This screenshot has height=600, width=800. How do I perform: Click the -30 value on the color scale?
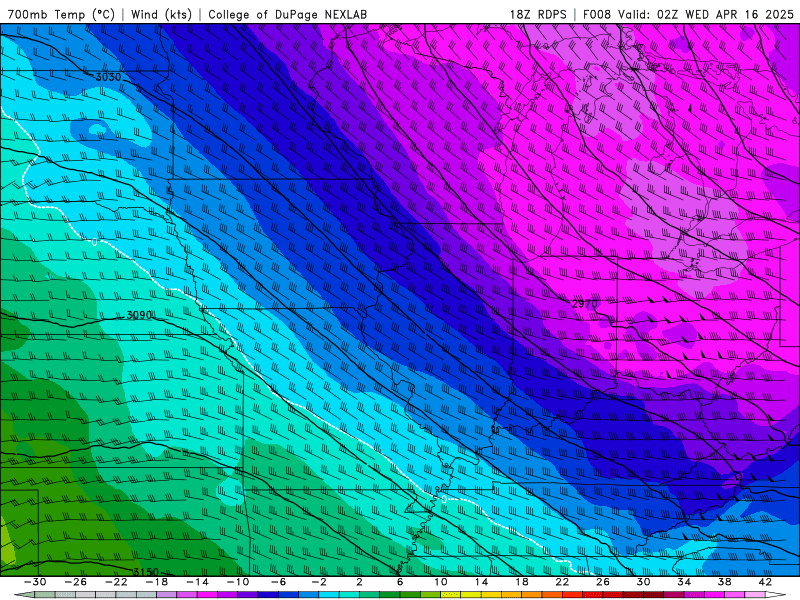point(35,582)
